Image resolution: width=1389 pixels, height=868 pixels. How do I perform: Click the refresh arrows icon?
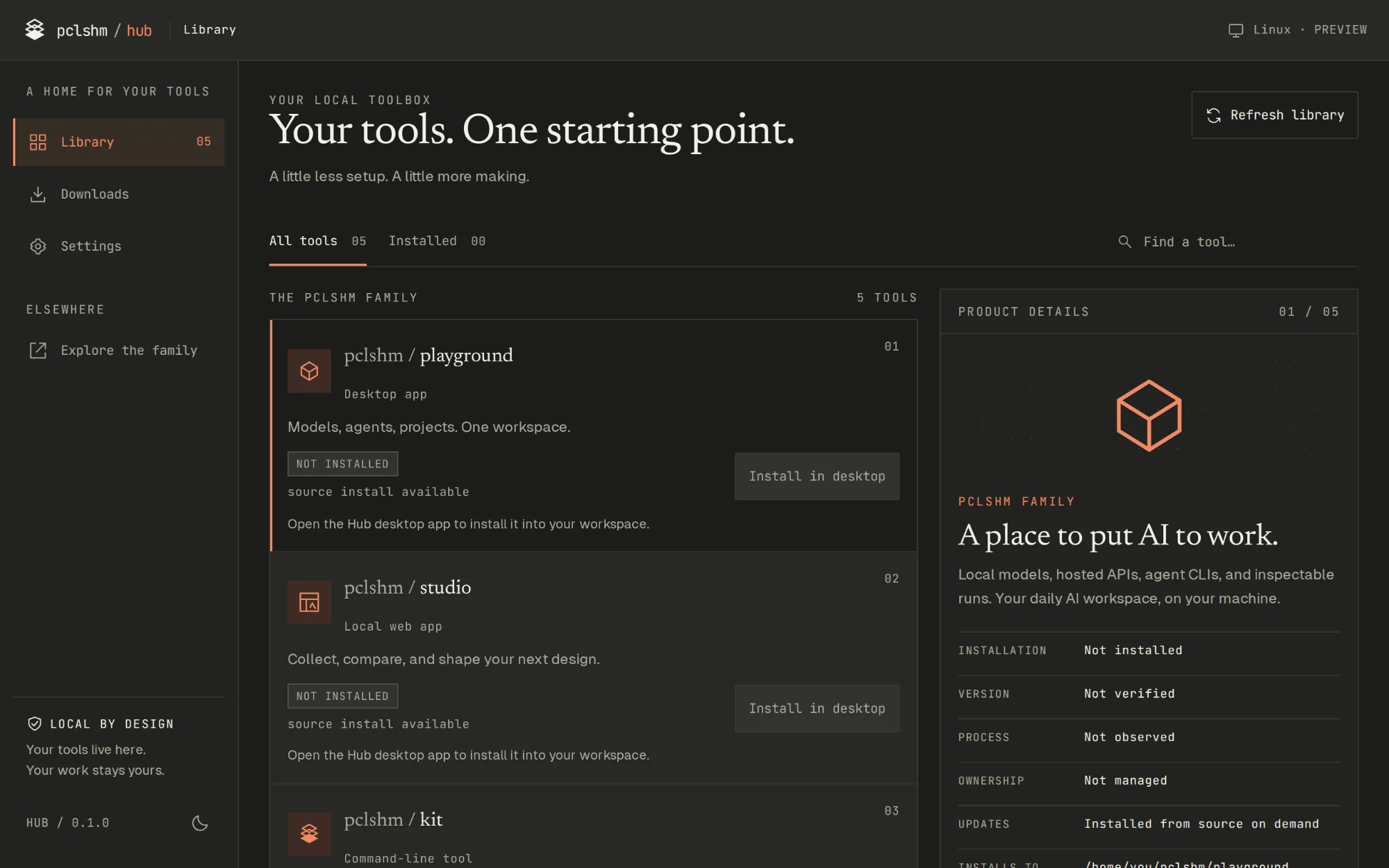[x=1213, y=115]
